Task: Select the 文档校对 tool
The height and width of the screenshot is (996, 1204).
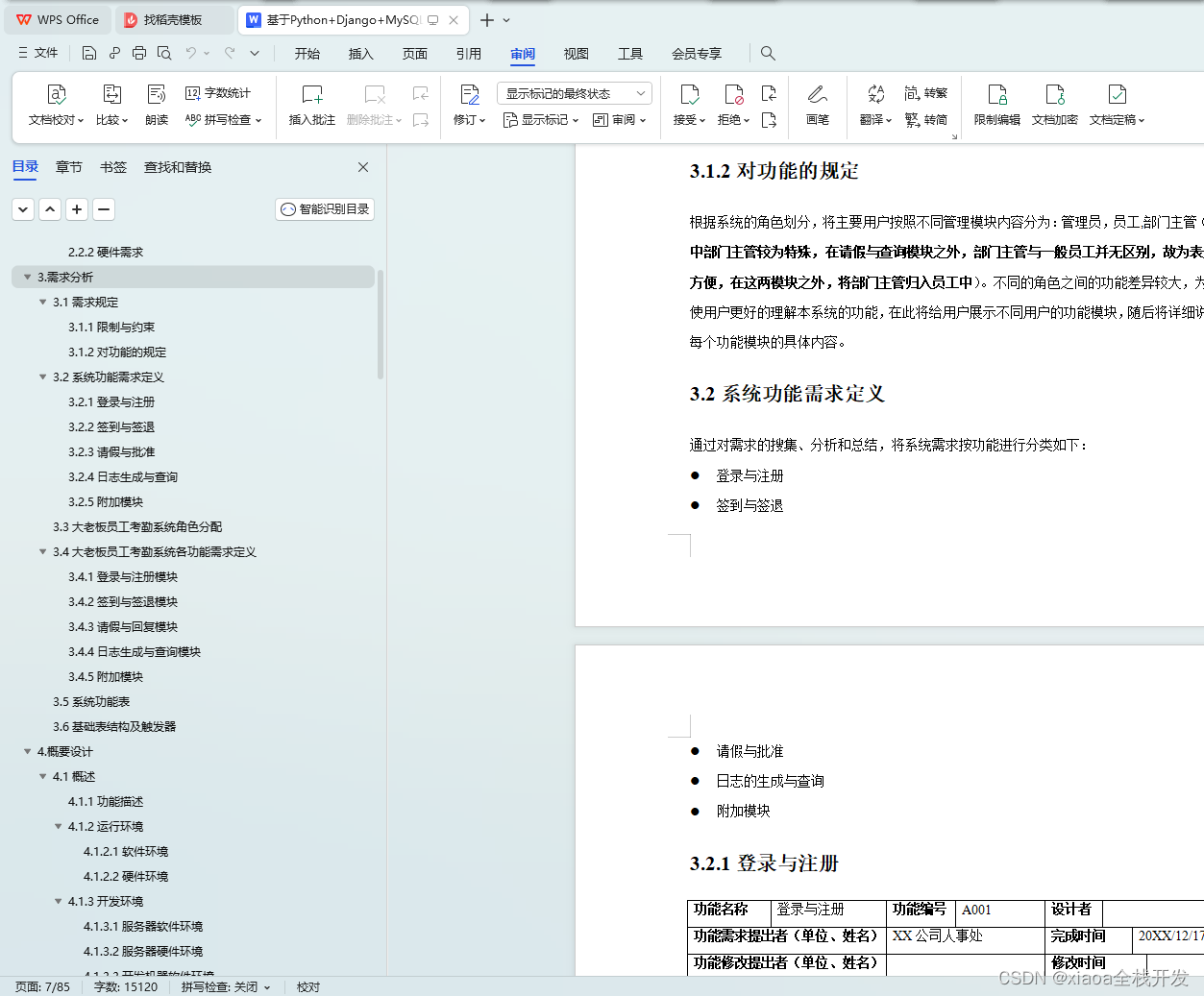Action: [56, 106]
